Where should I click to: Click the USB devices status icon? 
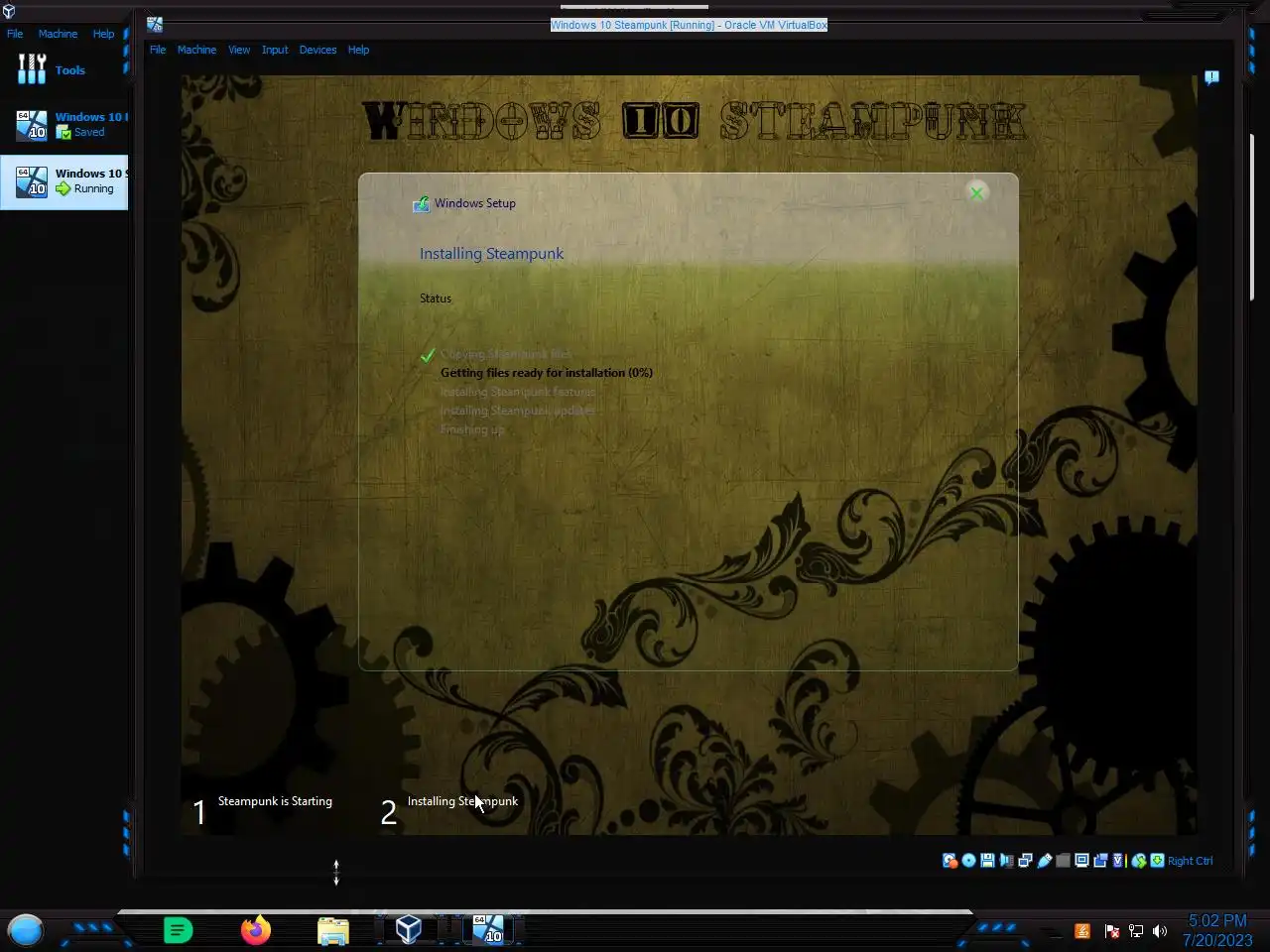1045,861
